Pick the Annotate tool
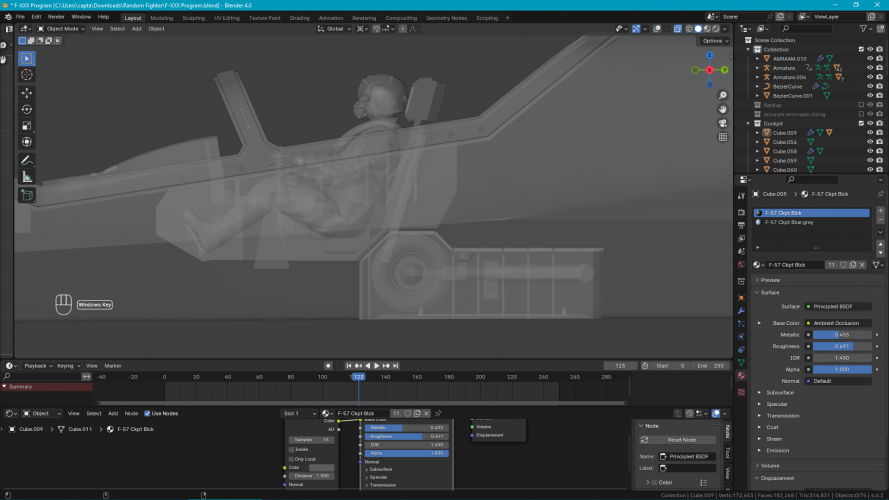This screenshot has height=500, width=889. pyautogui.click(x=27, y=160)
